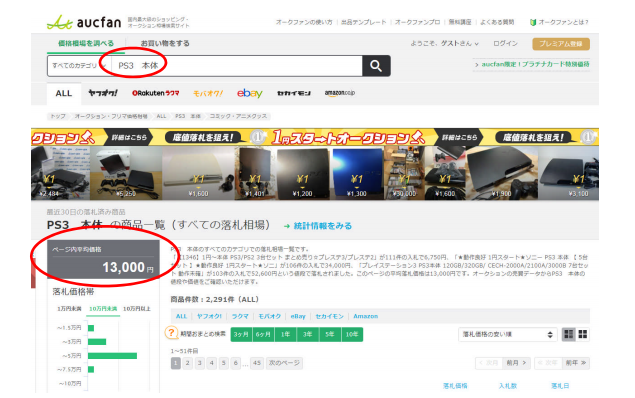Open the auction thumbnail priced ¥1,401

click(x=255, y=173)
